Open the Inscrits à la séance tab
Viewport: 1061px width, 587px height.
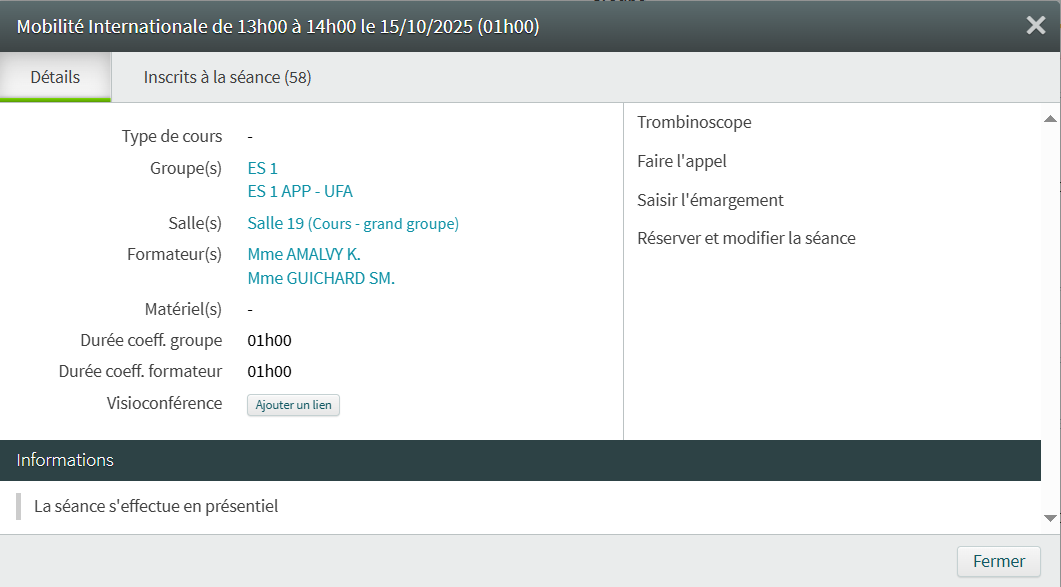[227, 77]
